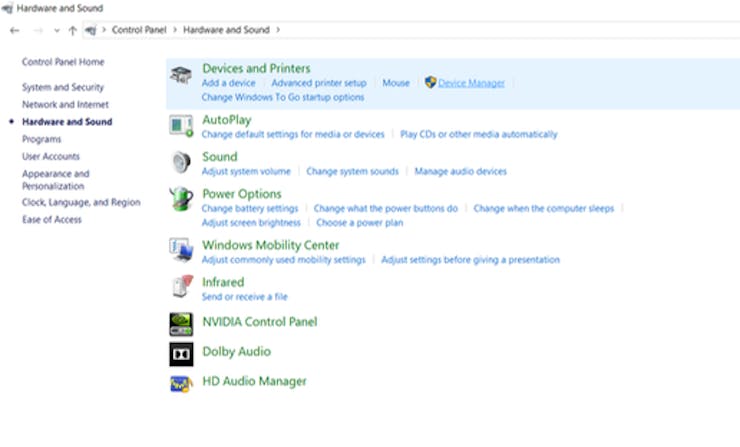This screenshot has height=447, width=740.
Task: Adjust commonly used mobility settings
Action: pyautogui.click(x=283, y=260)
